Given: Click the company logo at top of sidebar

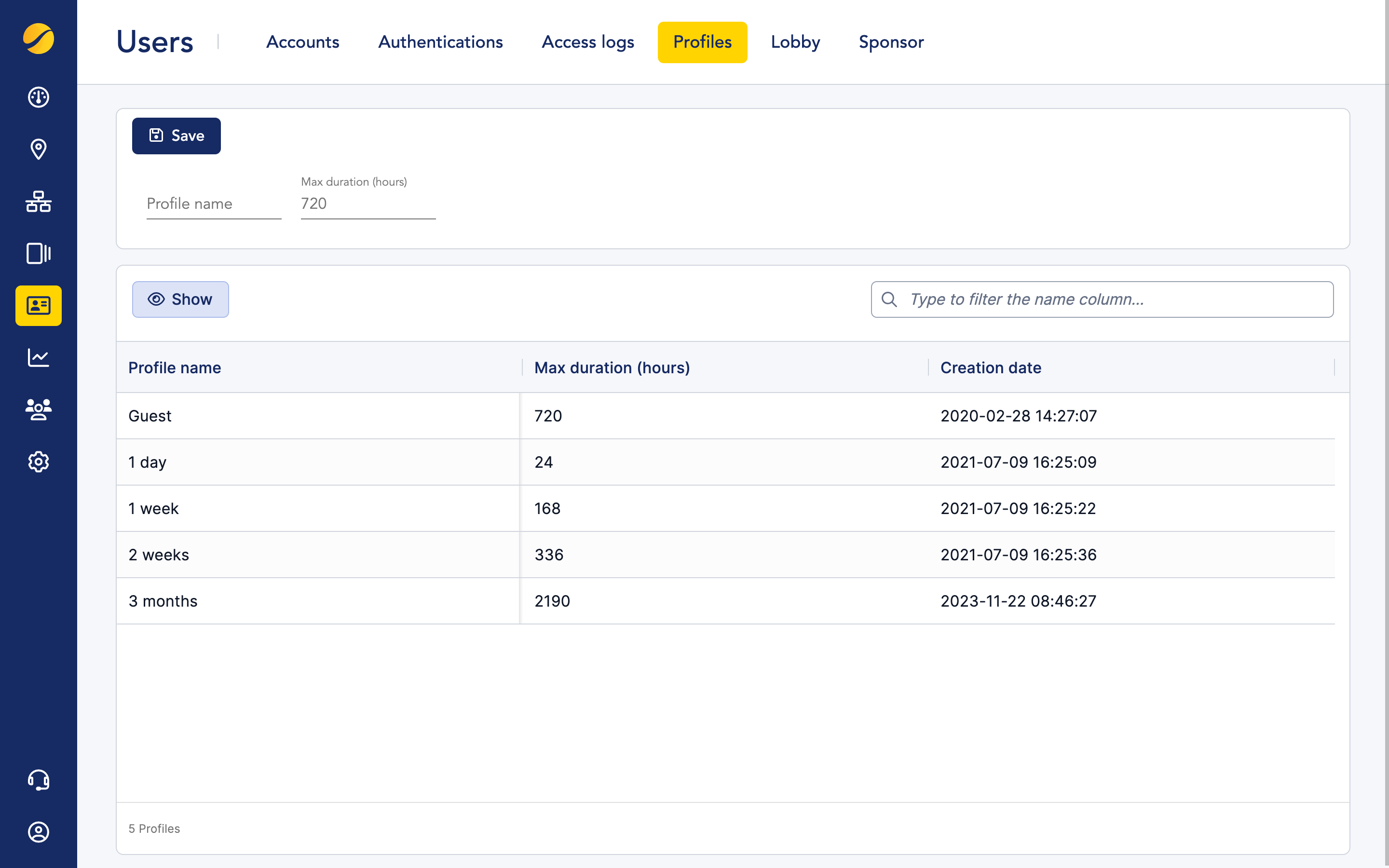Looking at the screenshot, I should pos(38,39).
